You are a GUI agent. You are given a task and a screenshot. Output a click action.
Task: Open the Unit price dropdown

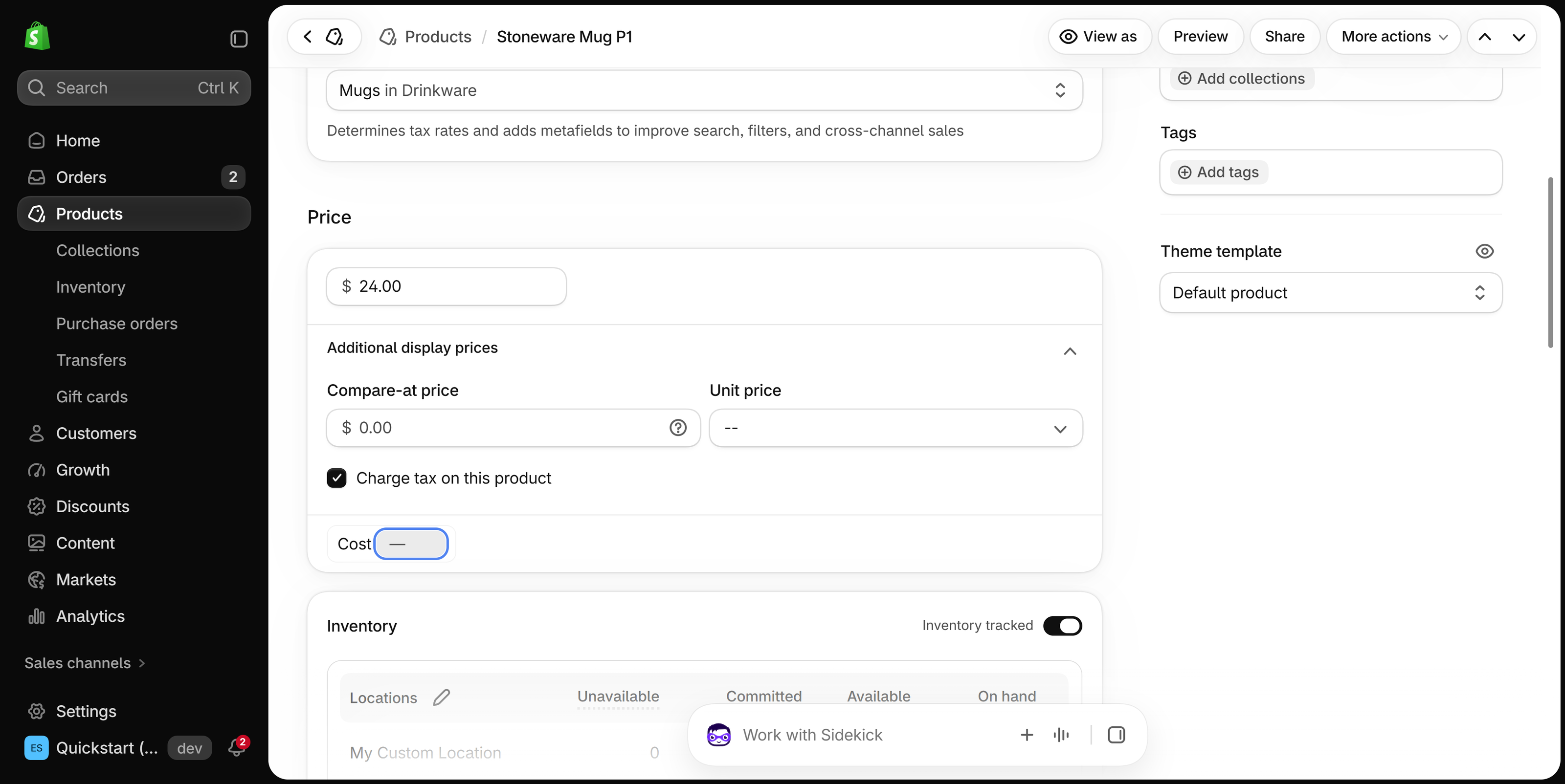895,428
